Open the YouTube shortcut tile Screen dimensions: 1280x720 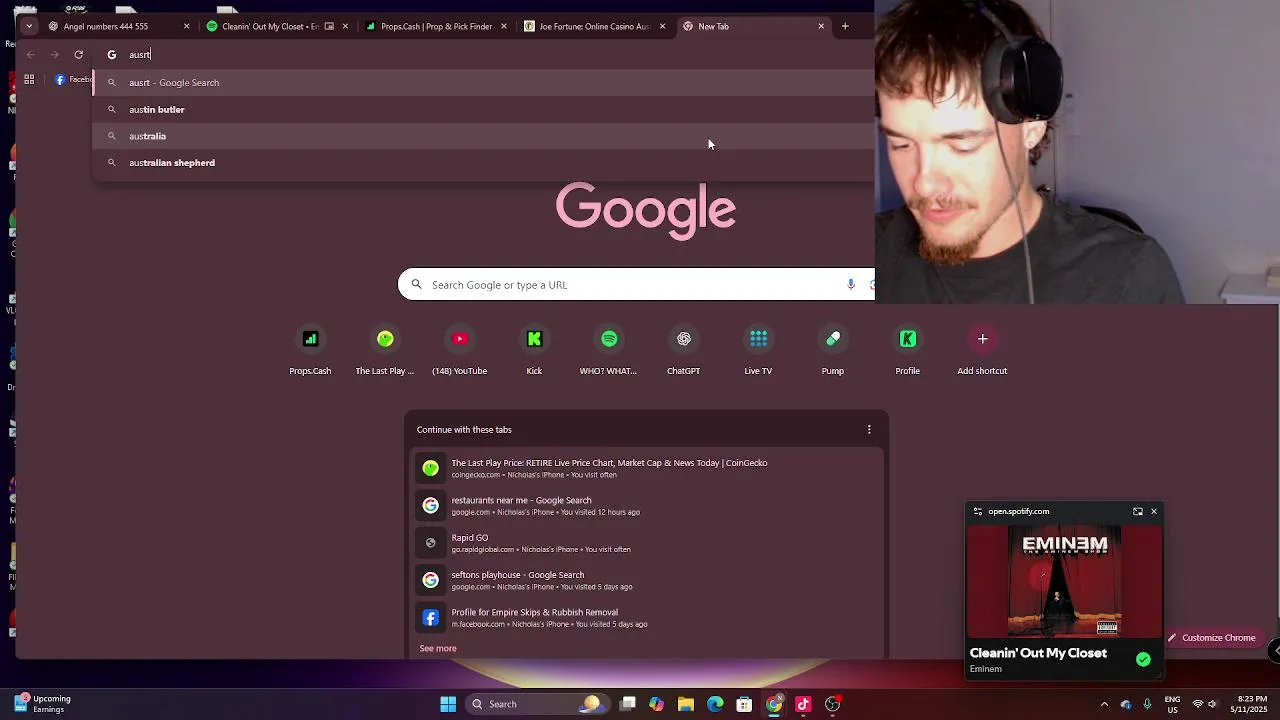point(459,350)
